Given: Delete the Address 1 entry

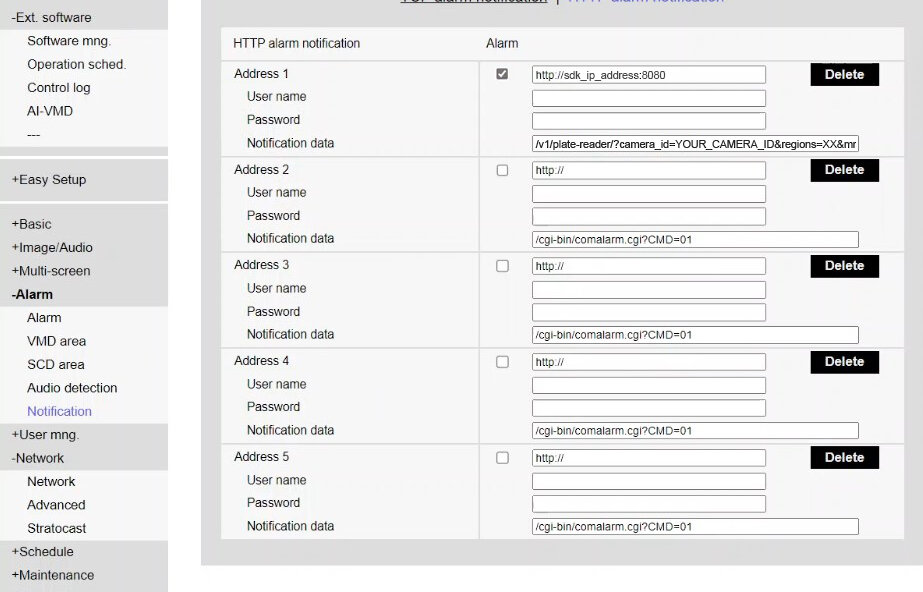Looking at the screenshot, I should [844, 75].
